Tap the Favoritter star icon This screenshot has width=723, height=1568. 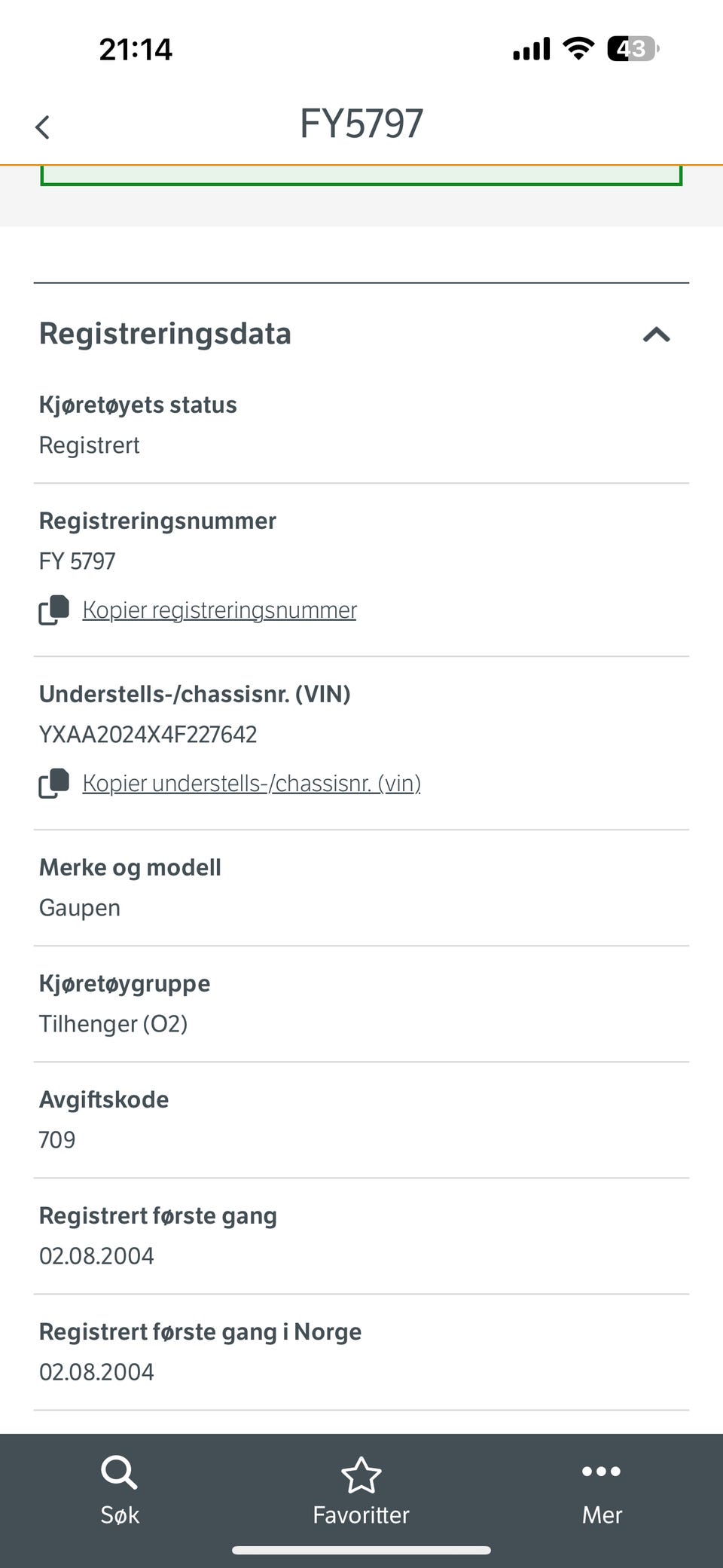(361, 1475)
